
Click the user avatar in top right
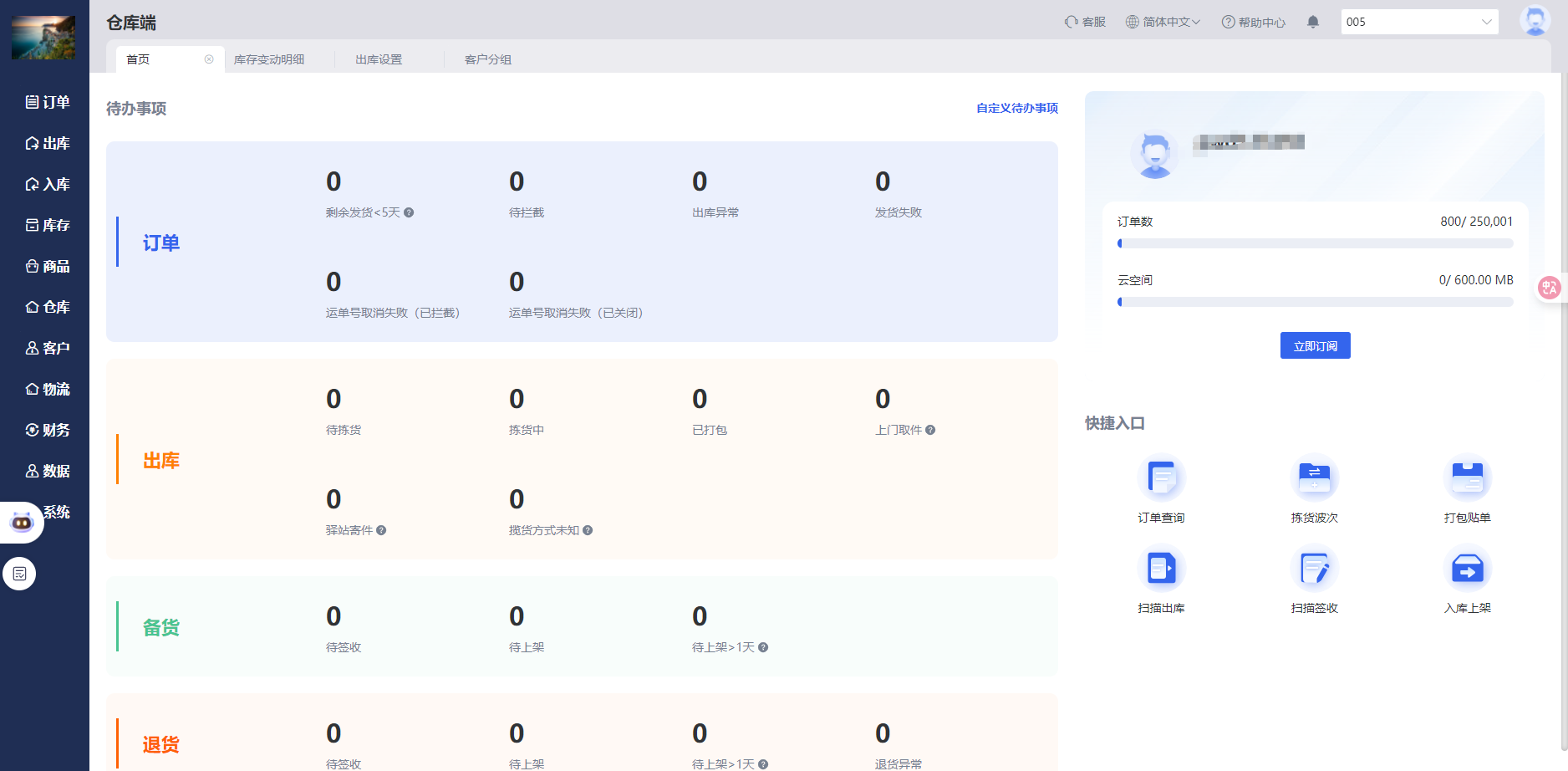coord(1535,20)
